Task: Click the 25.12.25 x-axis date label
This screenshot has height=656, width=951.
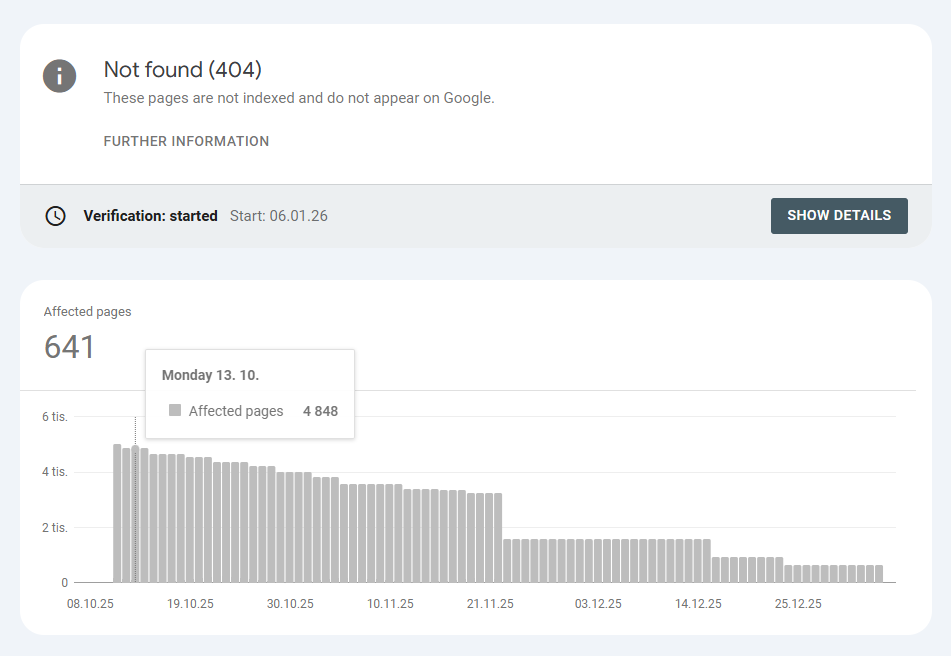Action: [798, 604]
